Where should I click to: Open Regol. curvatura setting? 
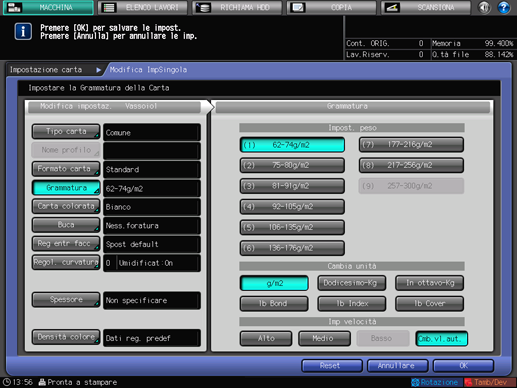[66, 262]
